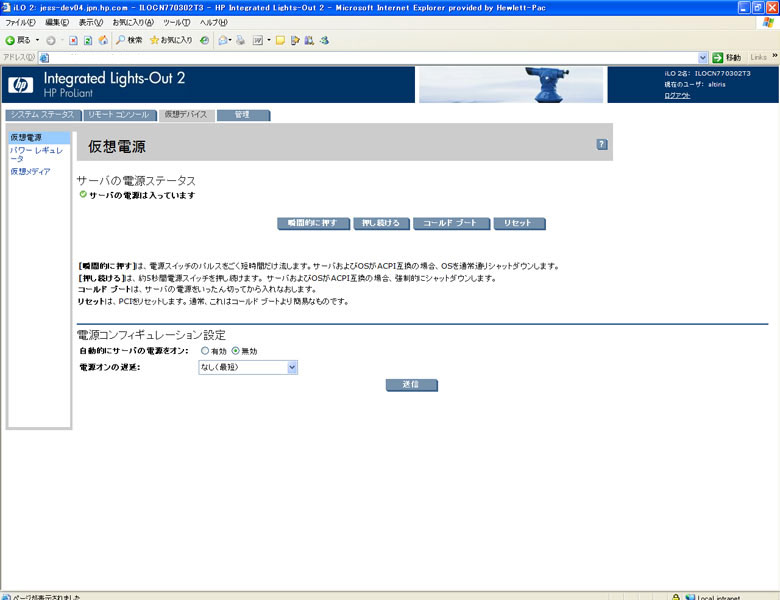Open Back button history dropdown arrow
Image resolution: width=780 pixels, height=600 pixels.
point(37,40)
